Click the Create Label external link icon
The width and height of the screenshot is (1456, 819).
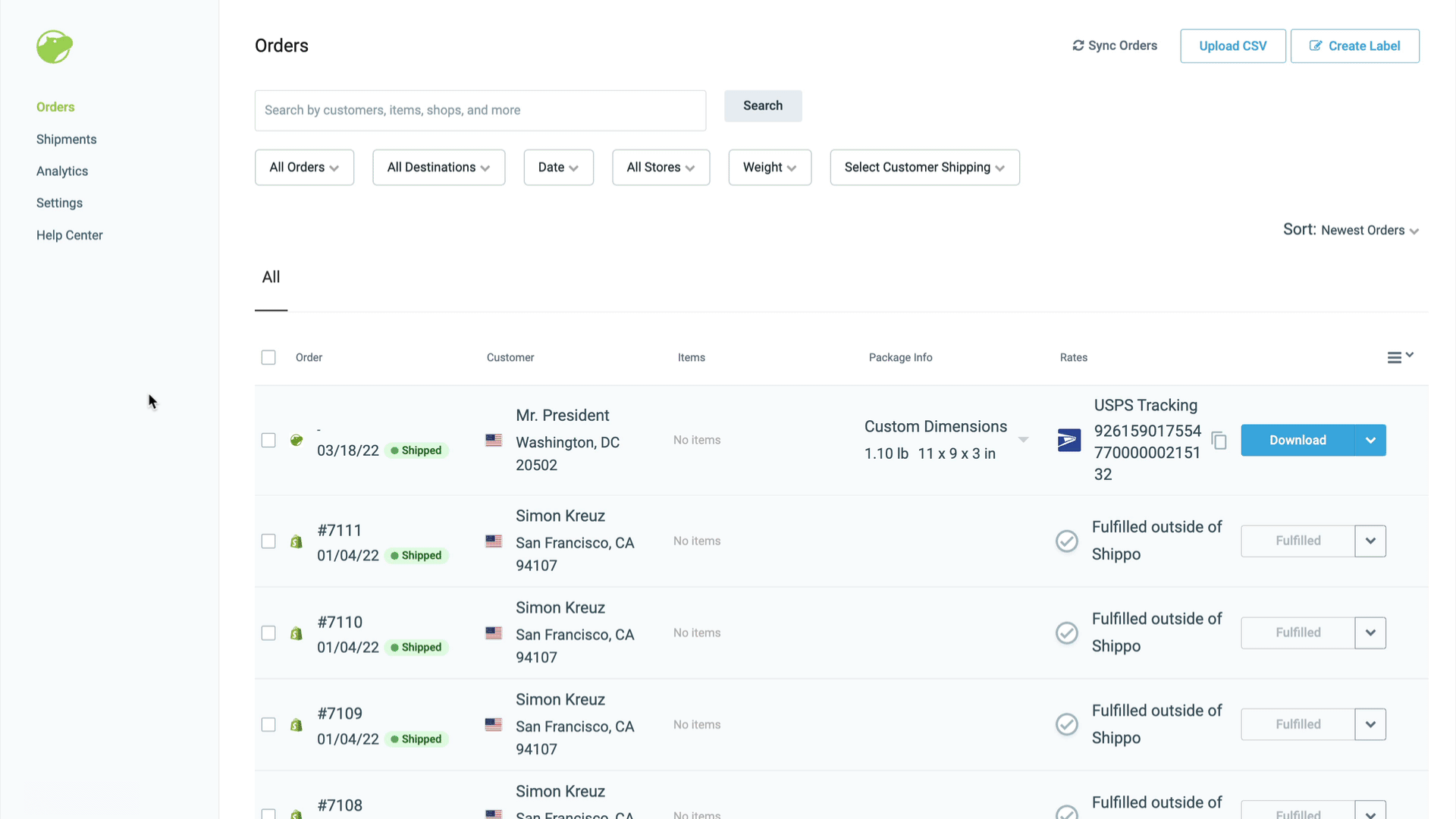point(1315,45)
